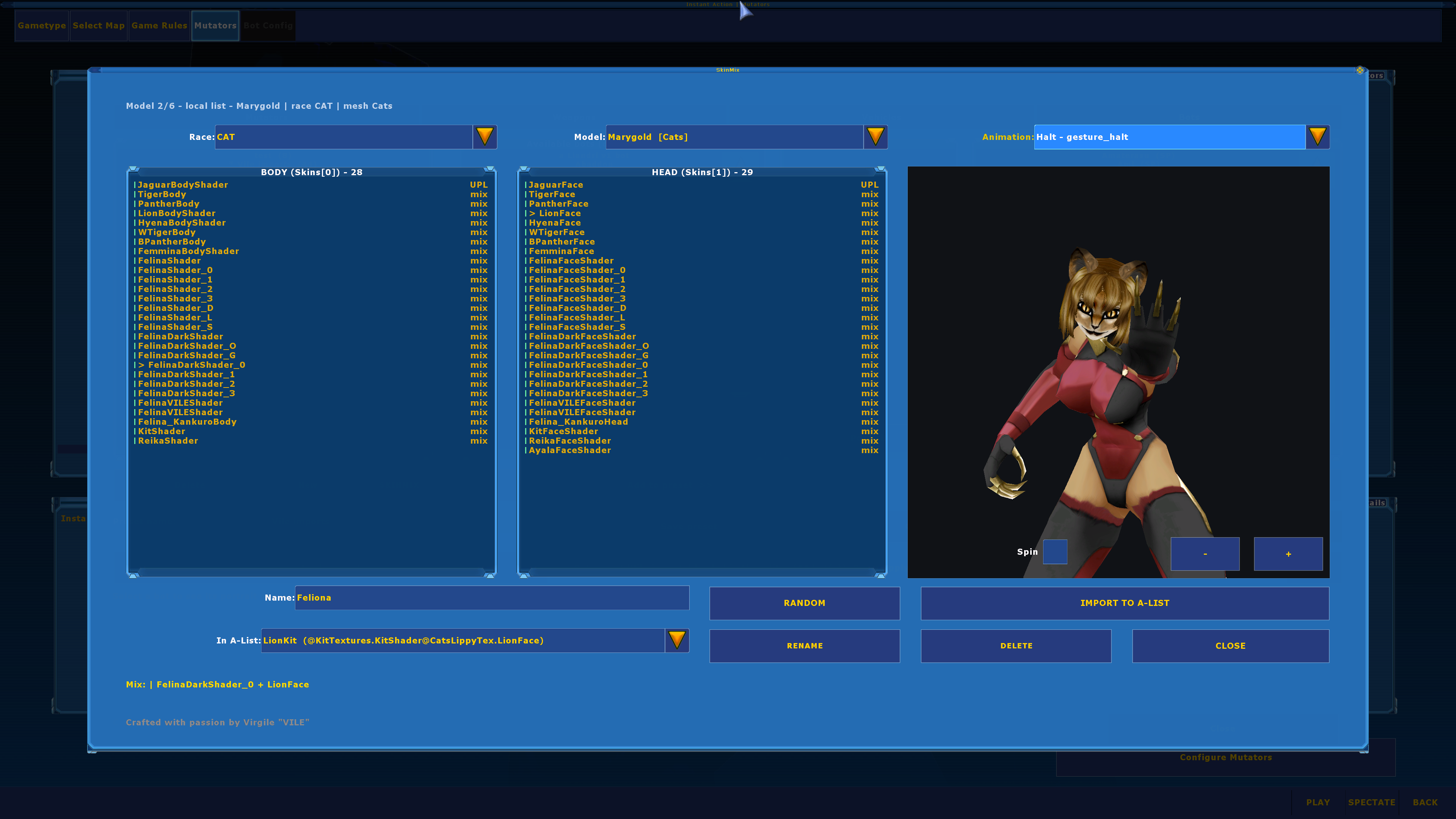The image size is (1456, 819).
Task: Select KitShader in the body list
Action: point(311,431)
